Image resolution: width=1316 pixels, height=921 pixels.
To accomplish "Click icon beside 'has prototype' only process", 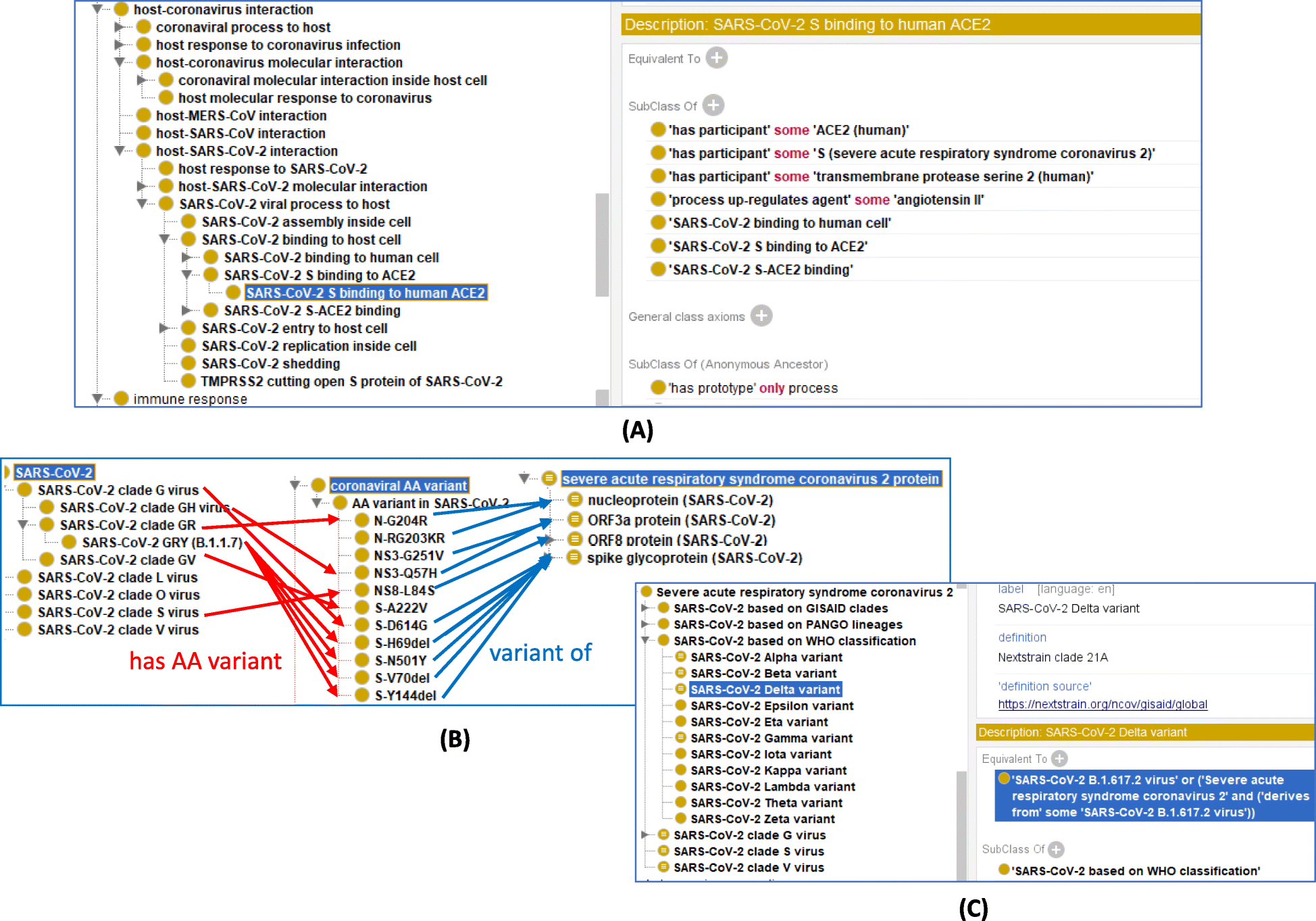I will click(x=658, y=387).
